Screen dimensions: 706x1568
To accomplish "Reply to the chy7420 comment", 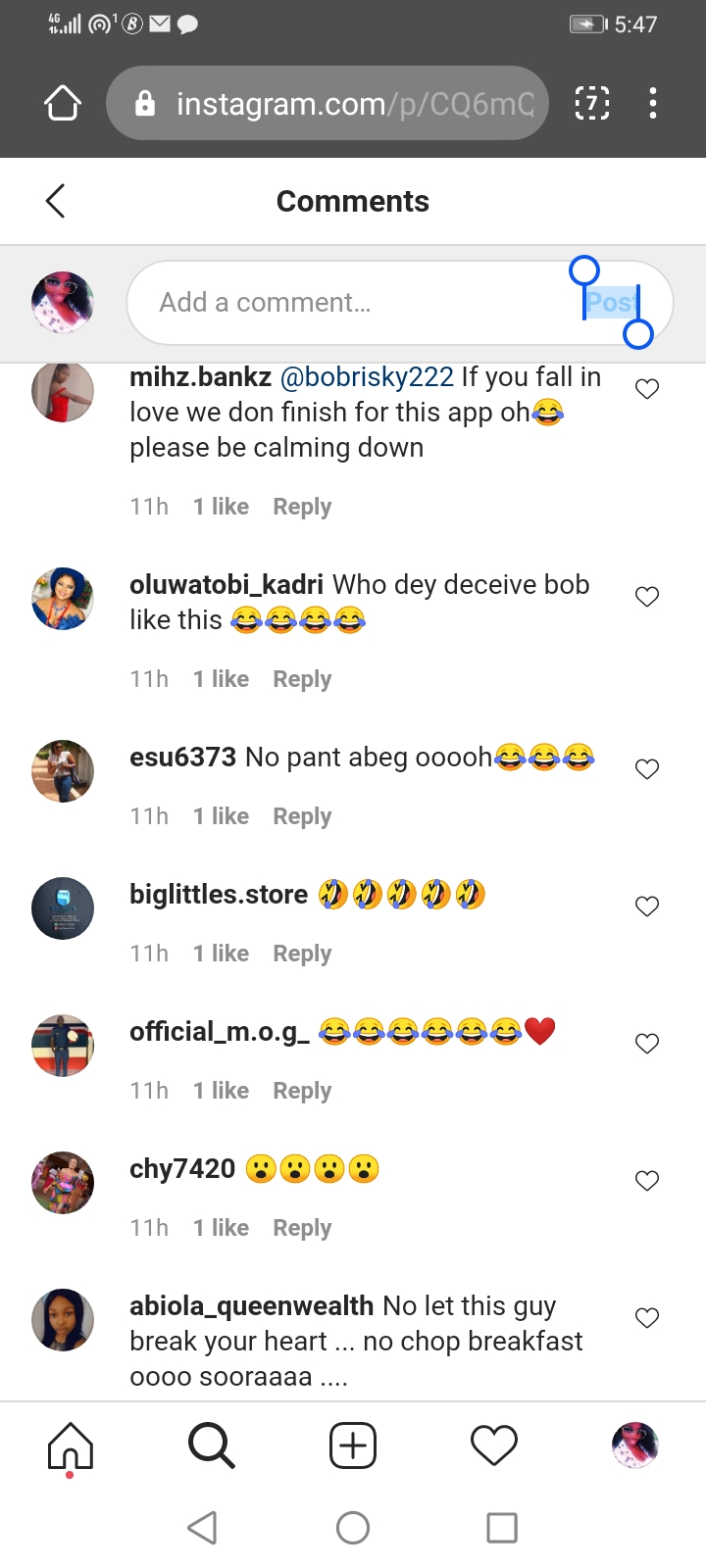I will (302, 1228).
